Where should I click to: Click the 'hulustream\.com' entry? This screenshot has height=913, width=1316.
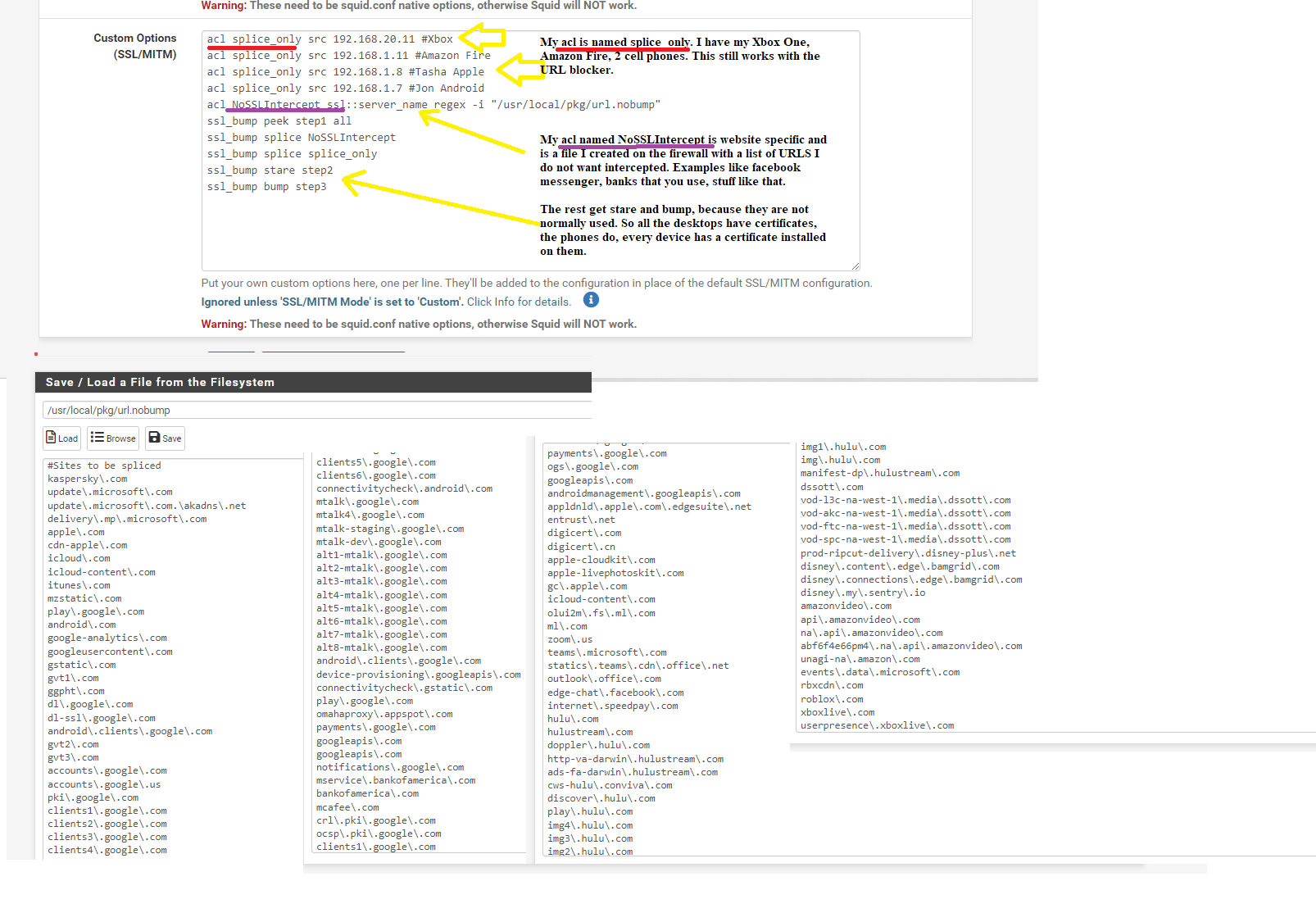click(591, 732)
